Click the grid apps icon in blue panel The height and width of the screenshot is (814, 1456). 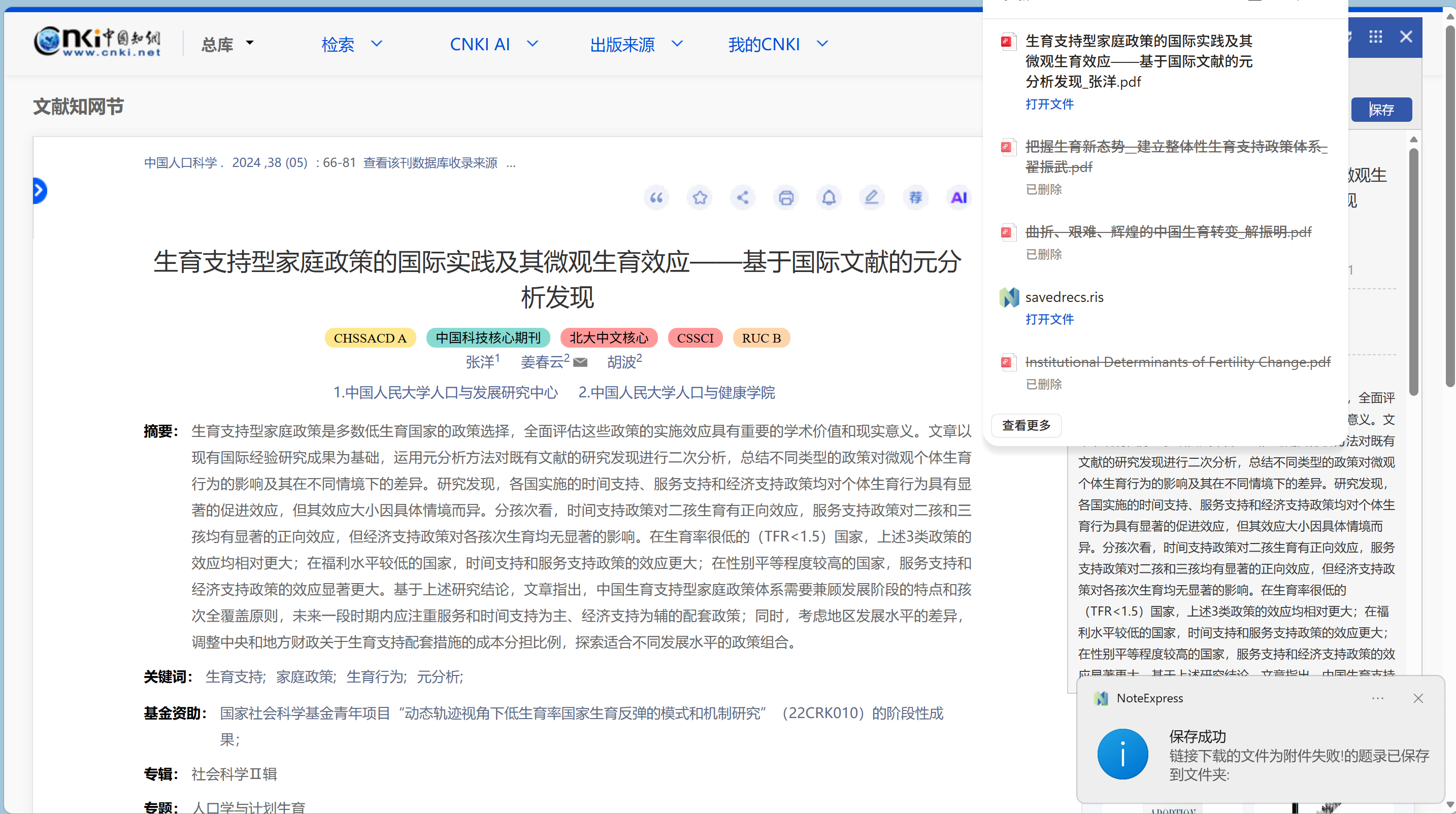[x=1376, y=37]
